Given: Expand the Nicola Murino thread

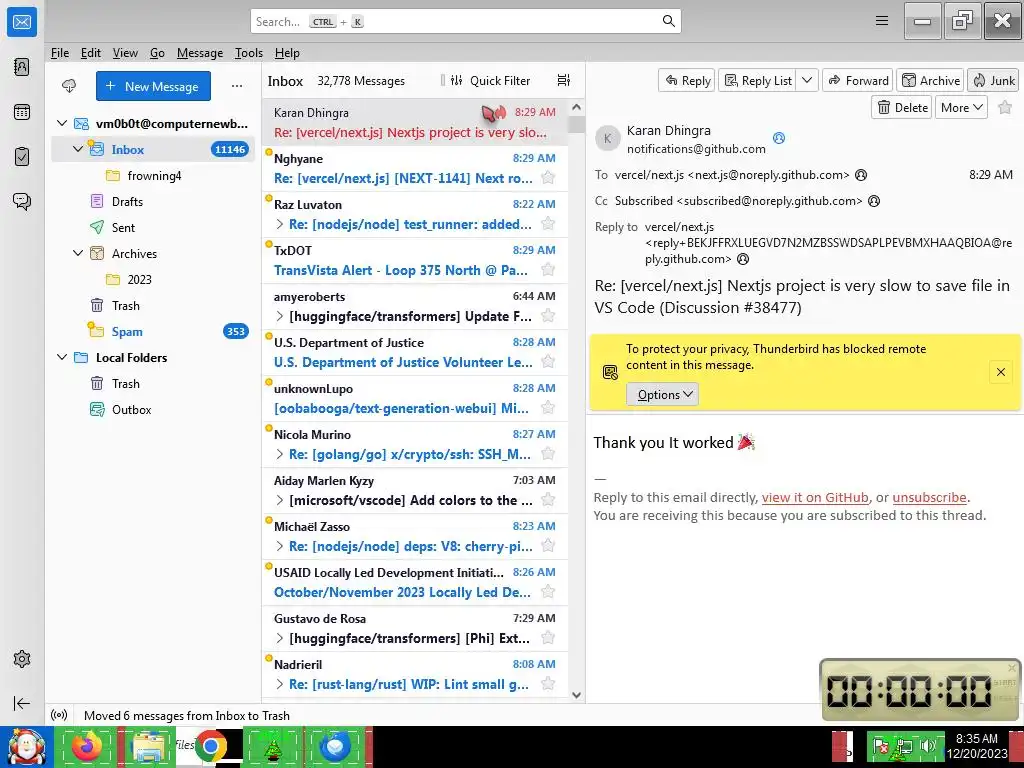Looking at the screenshot, I should [280, 454].
